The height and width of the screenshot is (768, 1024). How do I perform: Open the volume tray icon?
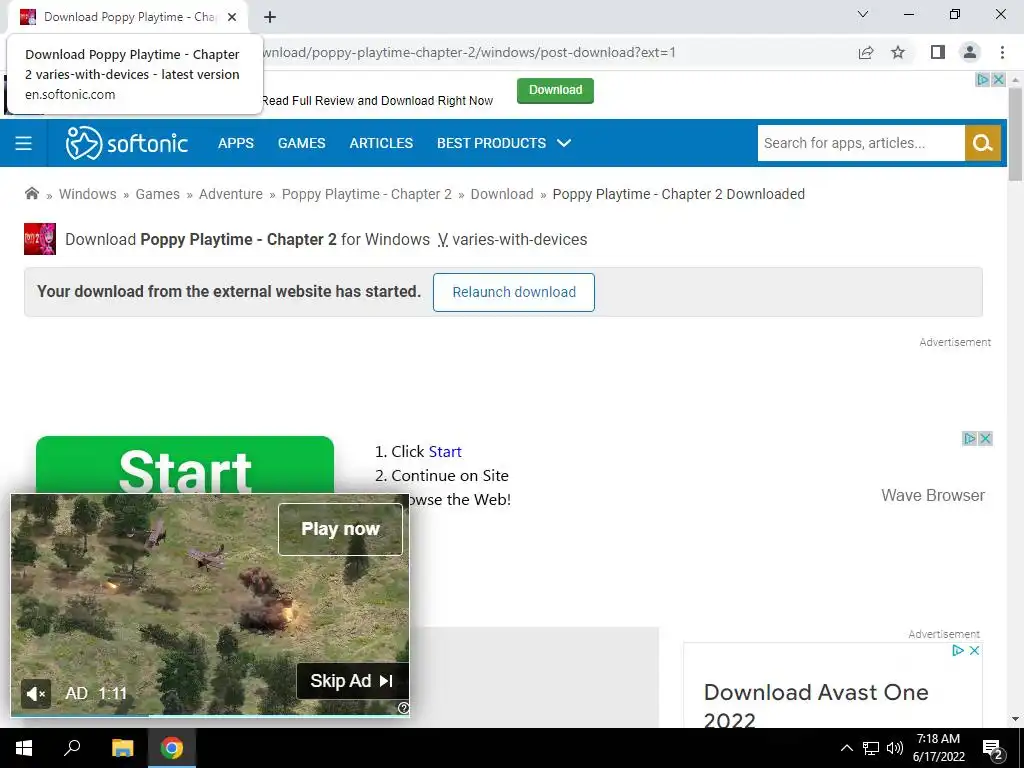895,748
